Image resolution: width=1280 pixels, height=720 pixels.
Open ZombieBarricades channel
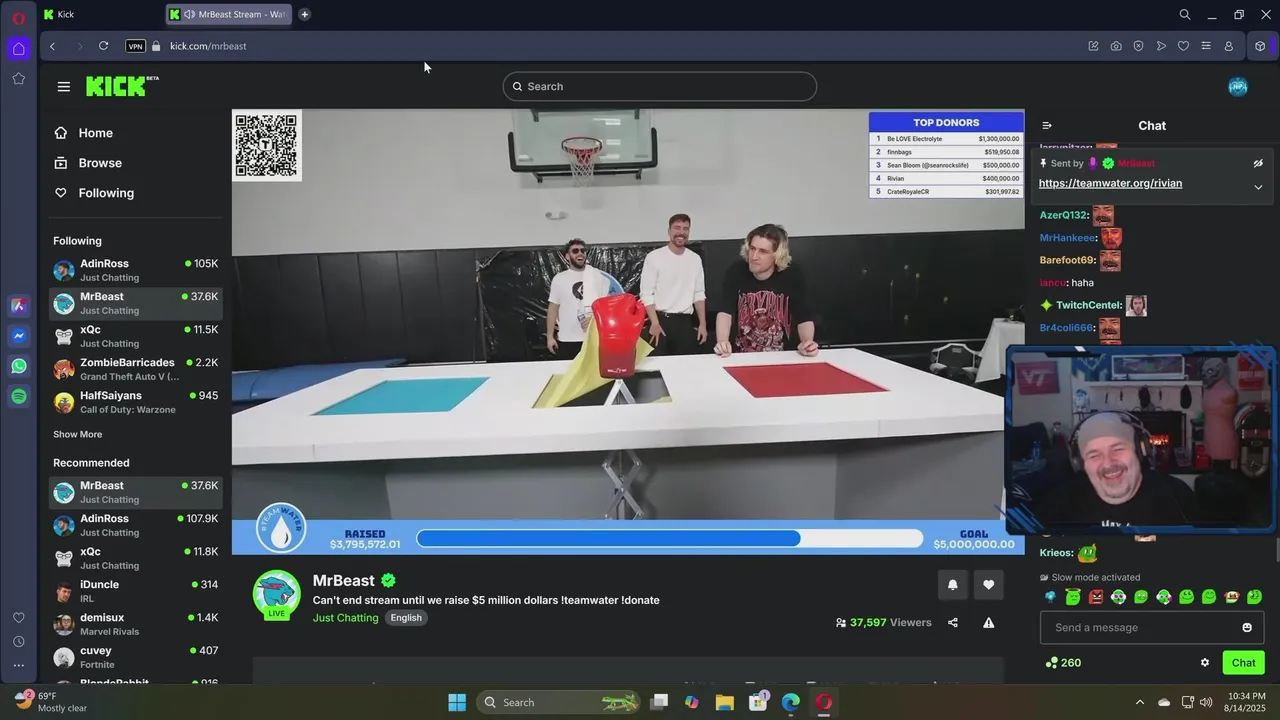click(136, 369)
